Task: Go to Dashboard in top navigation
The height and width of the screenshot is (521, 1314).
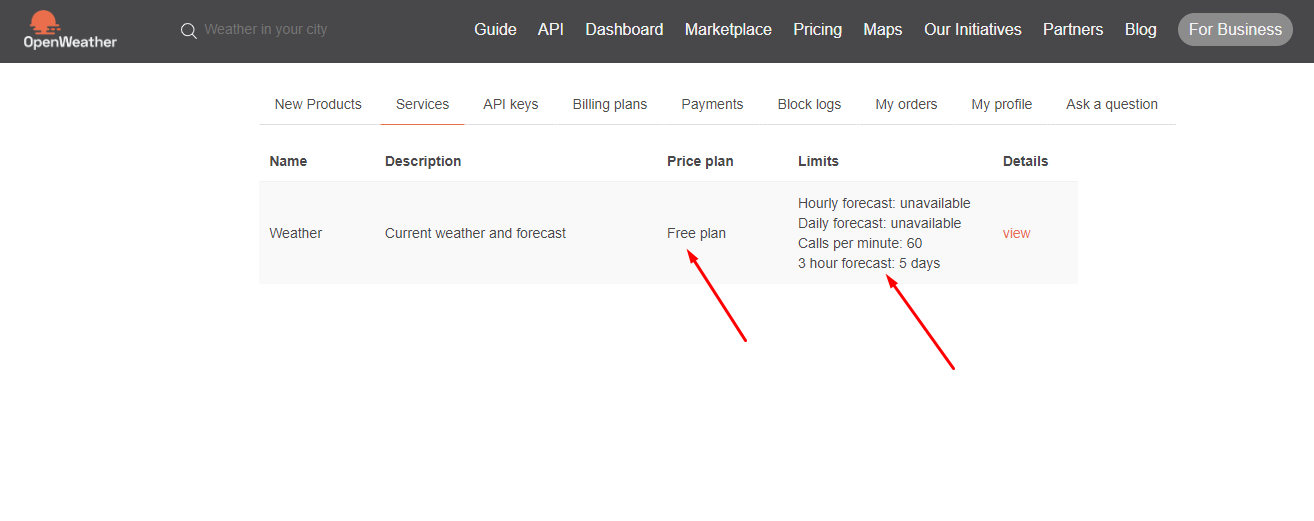Action: [x=624, y=30]
